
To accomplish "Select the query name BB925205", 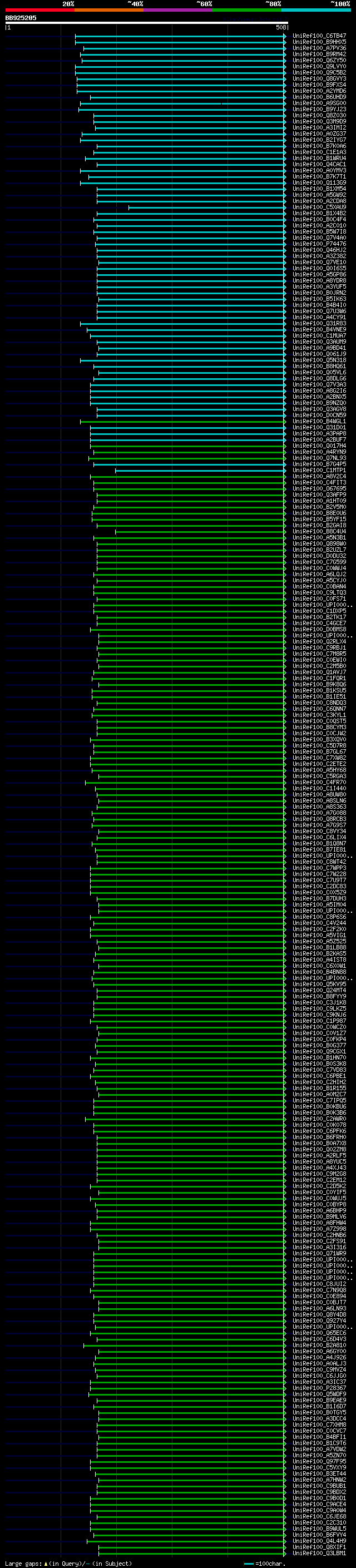I will [21, 18].
